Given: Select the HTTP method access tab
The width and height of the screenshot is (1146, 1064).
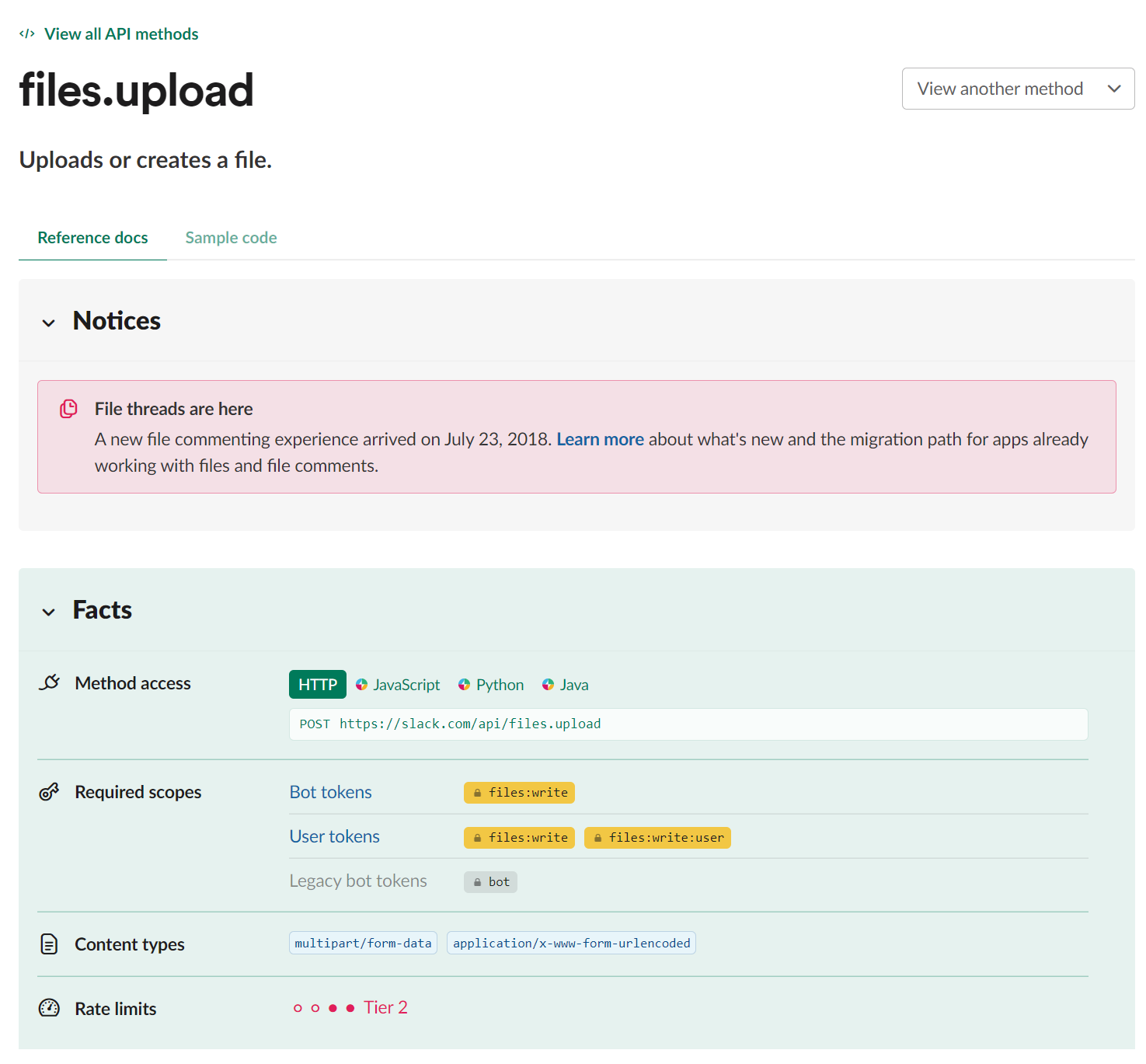Looking at the screenshot, I should 318,685.
